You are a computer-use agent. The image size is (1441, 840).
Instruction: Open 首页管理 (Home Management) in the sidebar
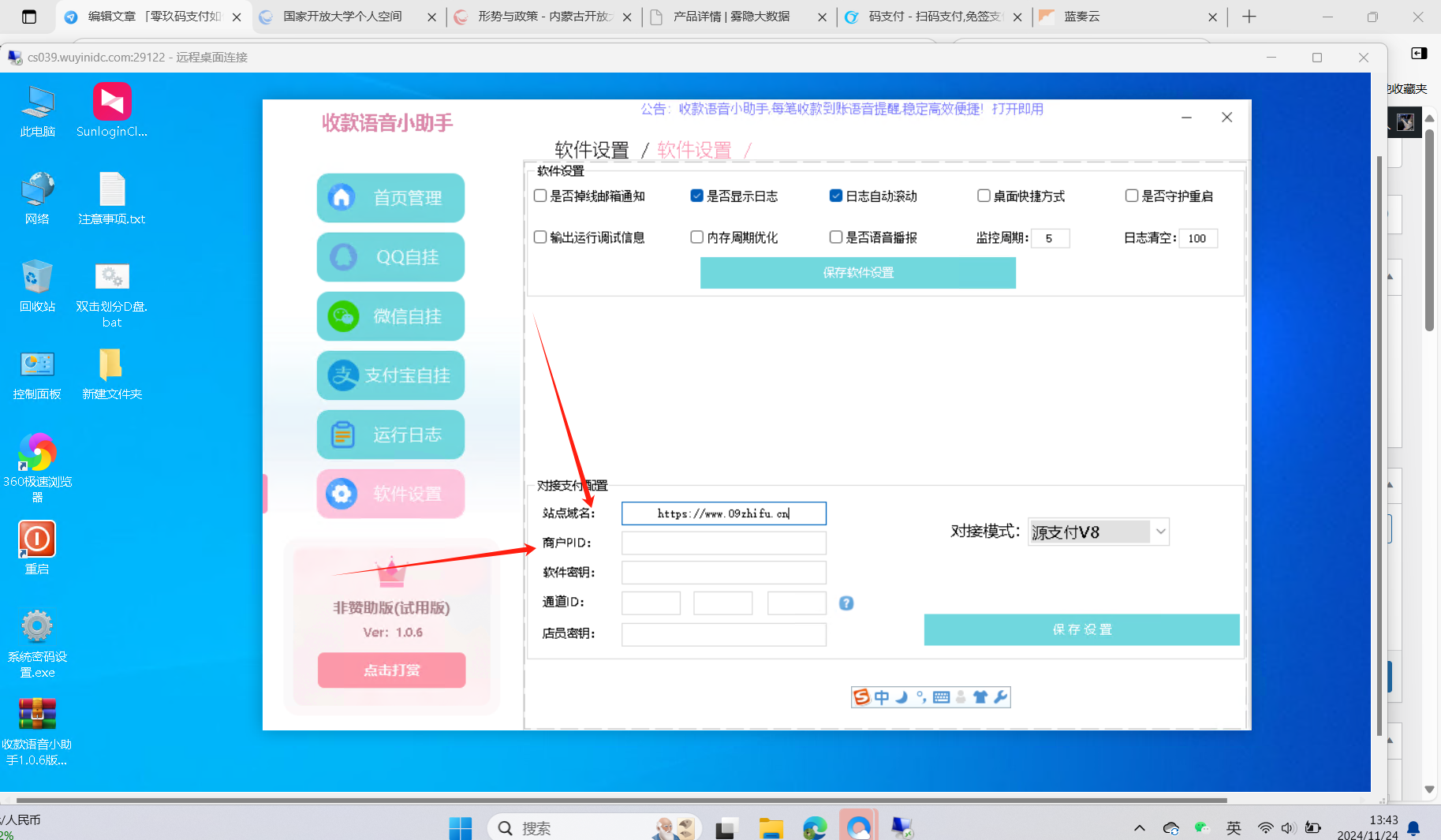390,197
